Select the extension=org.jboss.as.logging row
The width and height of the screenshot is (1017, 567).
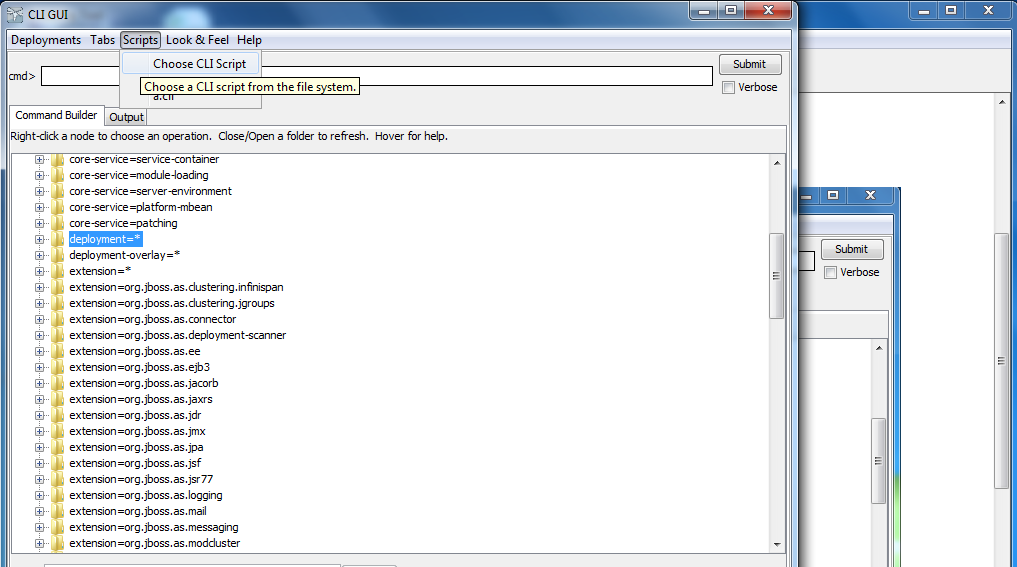pyautogui.click(x=146, y=496)
